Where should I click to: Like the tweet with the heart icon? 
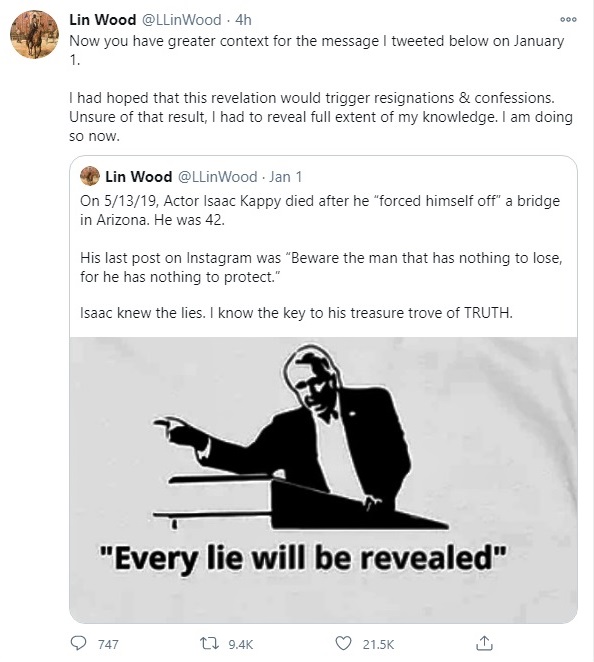(343, 643)
